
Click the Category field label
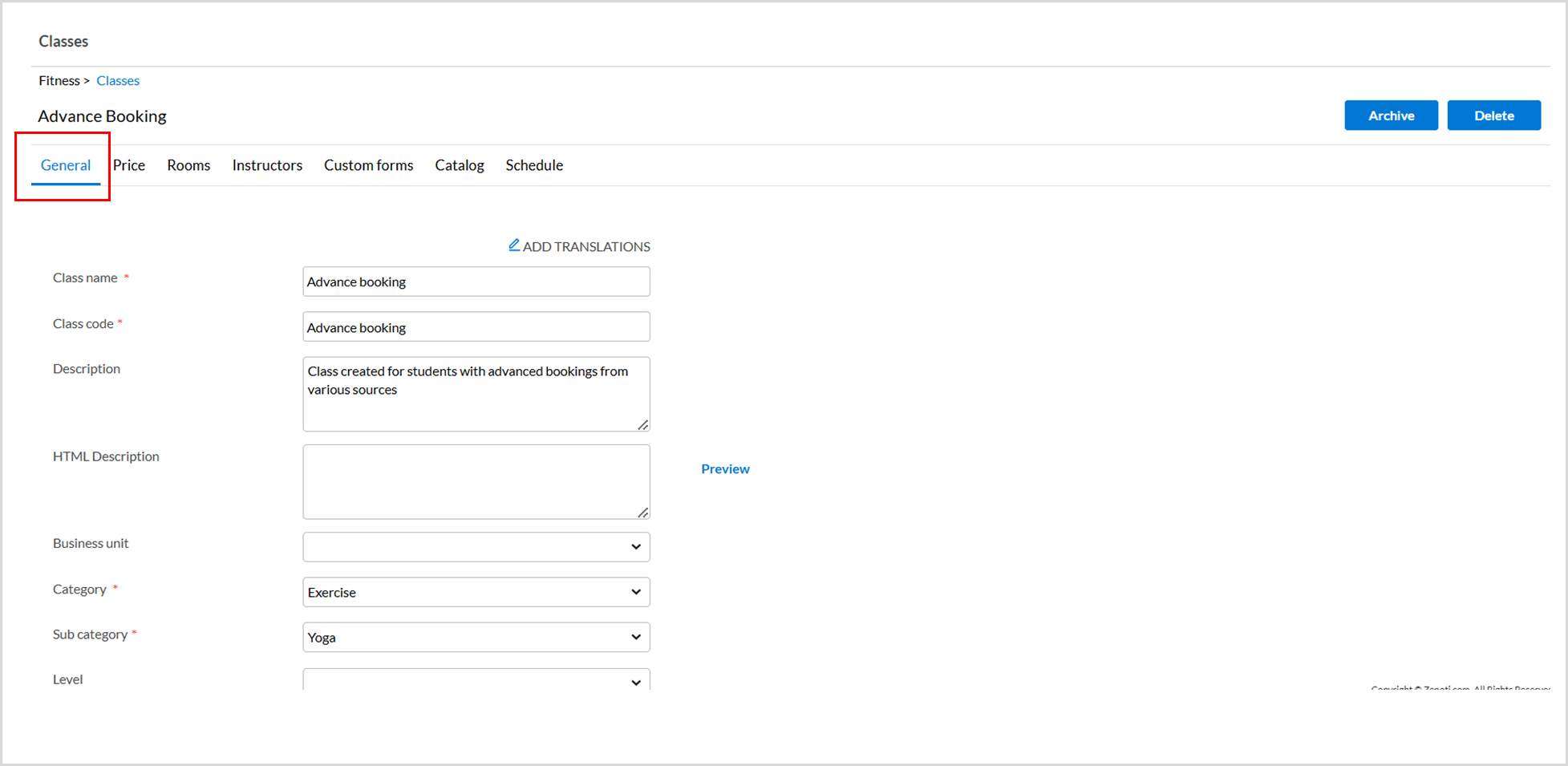pos(79,590)
